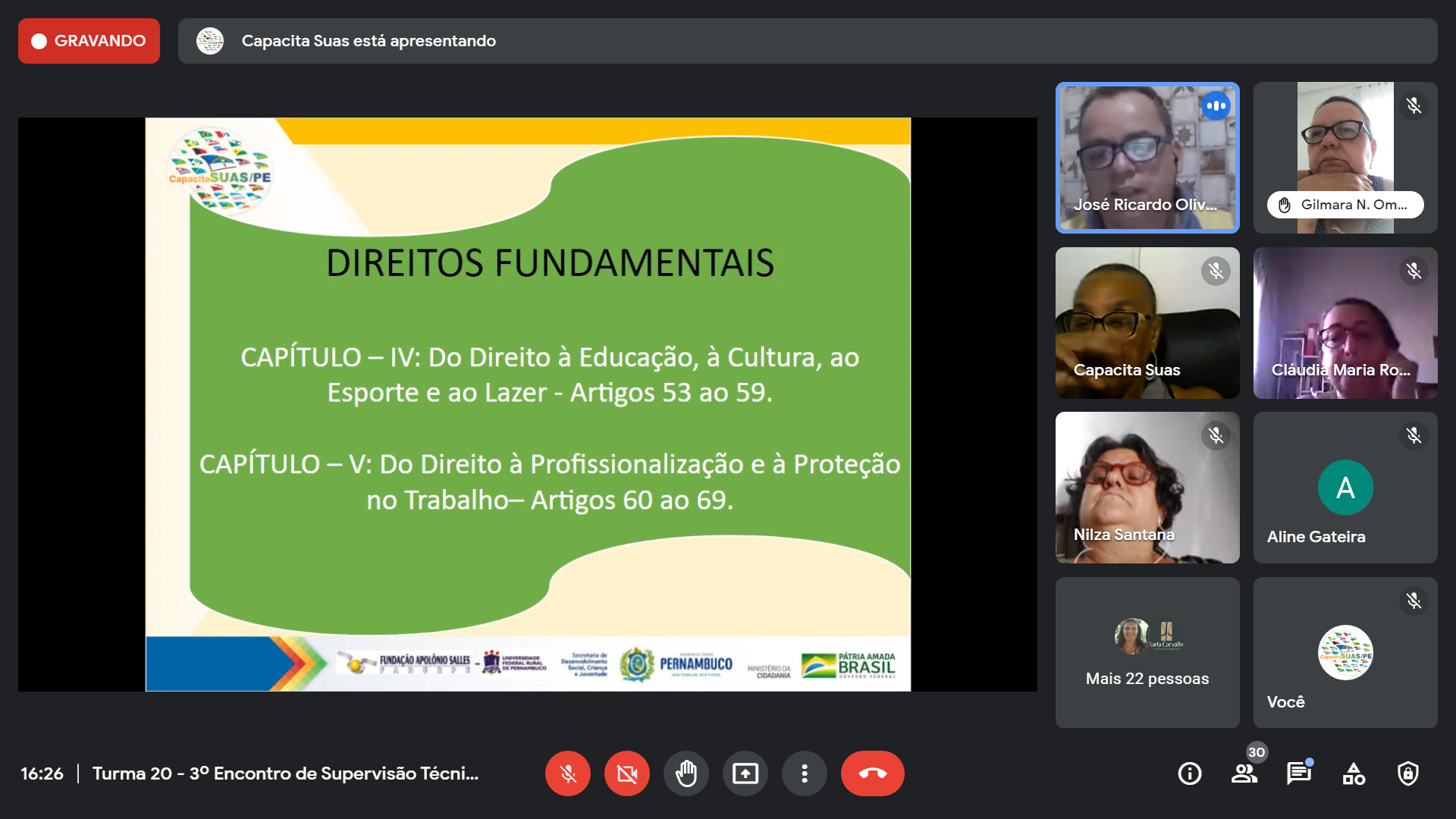Expand the truncated Turma 20 meeting title

coord(285,773)
